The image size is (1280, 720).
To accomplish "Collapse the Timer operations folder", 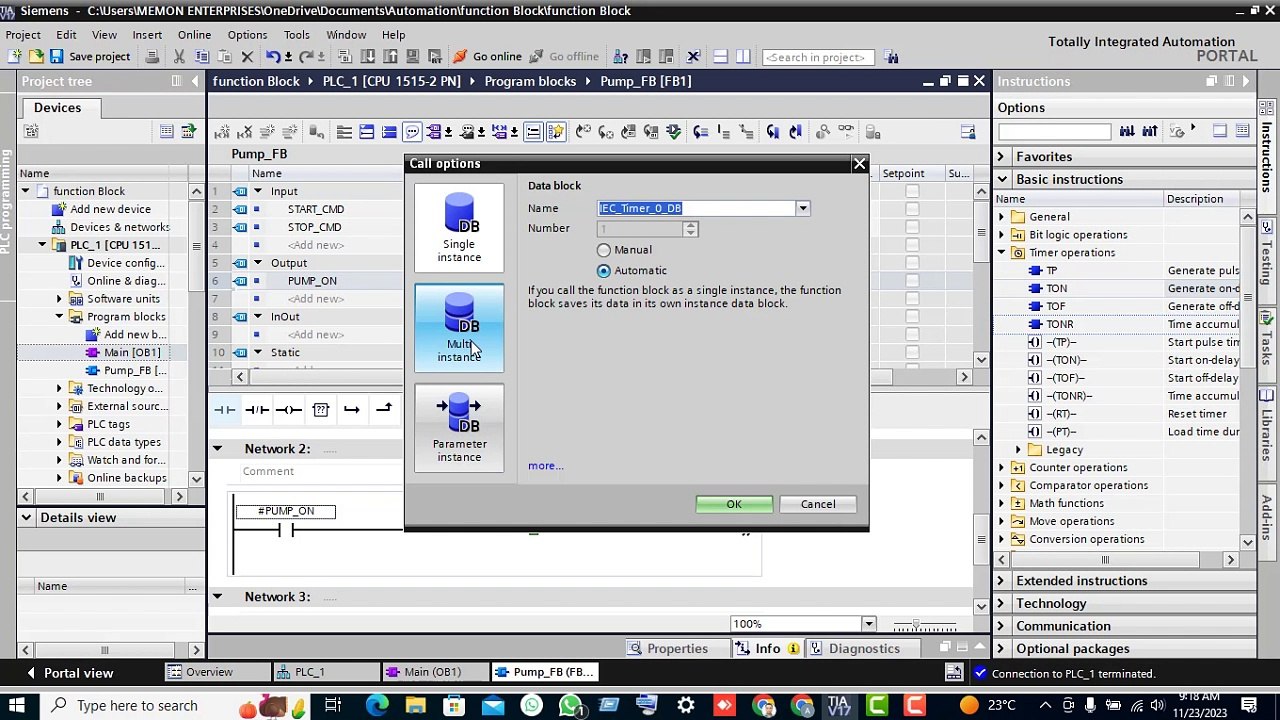I will click(x=1002, y=253).
